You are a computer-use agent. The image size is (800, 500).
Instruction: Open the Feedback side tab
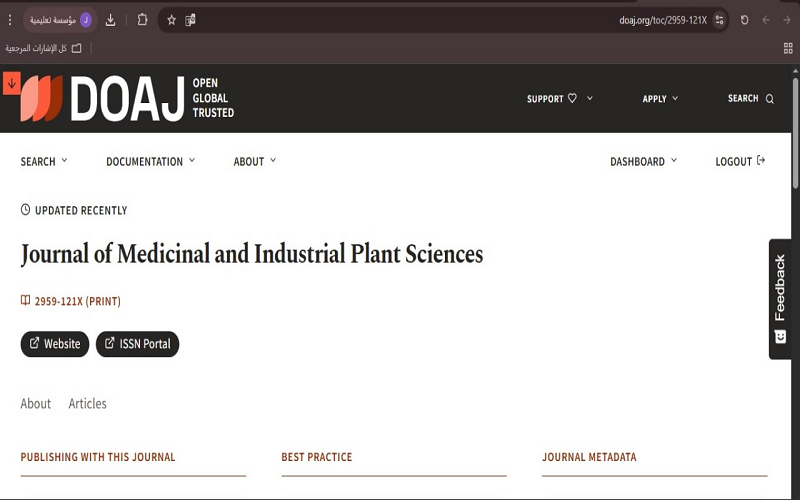780,298
